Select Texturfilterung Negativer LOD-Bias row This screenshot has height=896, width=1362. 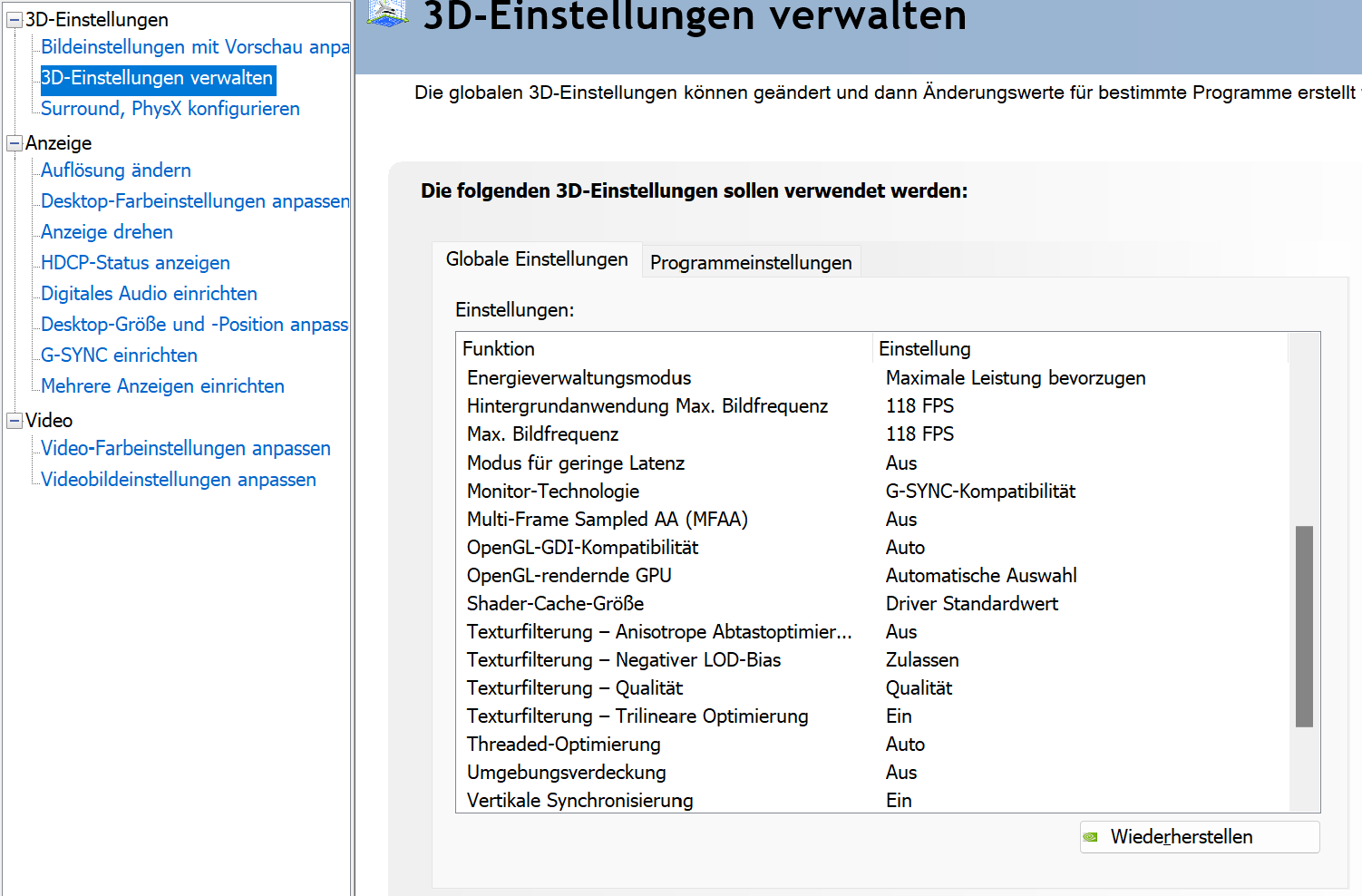(x=872, y=660)
